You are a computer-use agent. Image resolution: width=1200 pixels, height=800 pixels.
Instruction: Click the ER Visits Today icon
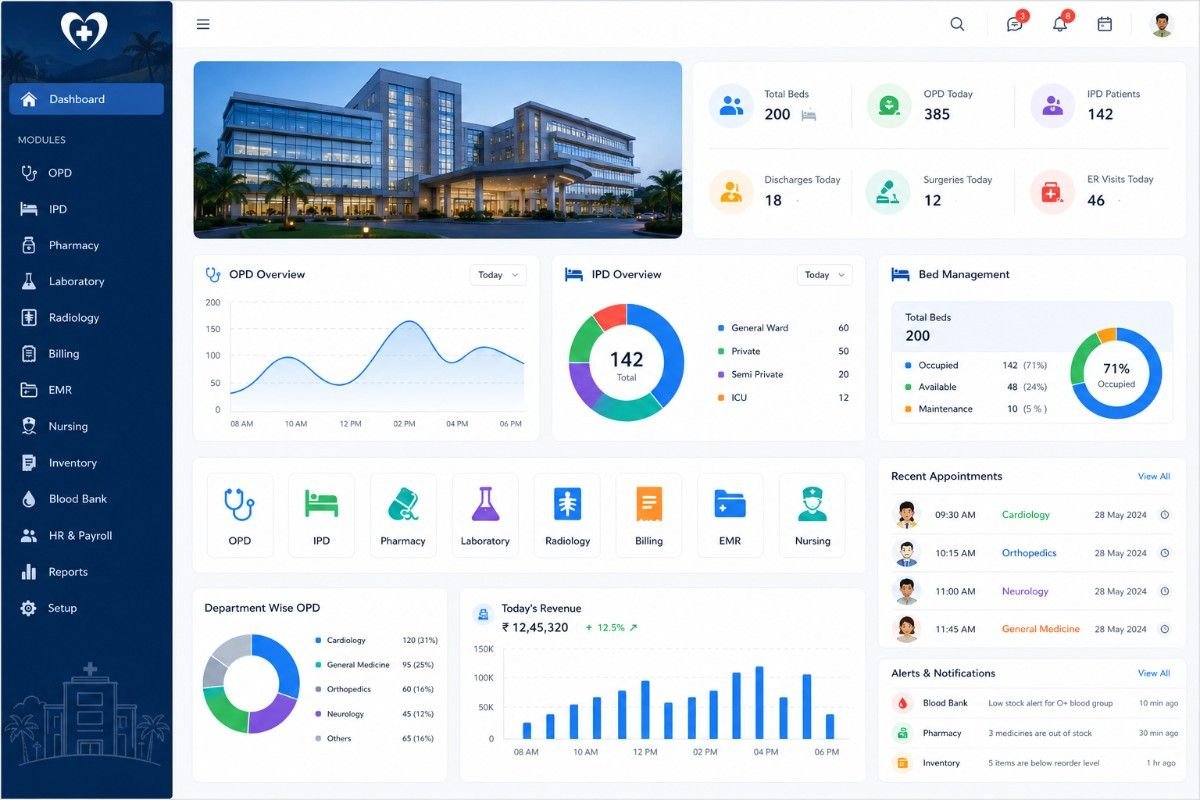pos(1052,191)
